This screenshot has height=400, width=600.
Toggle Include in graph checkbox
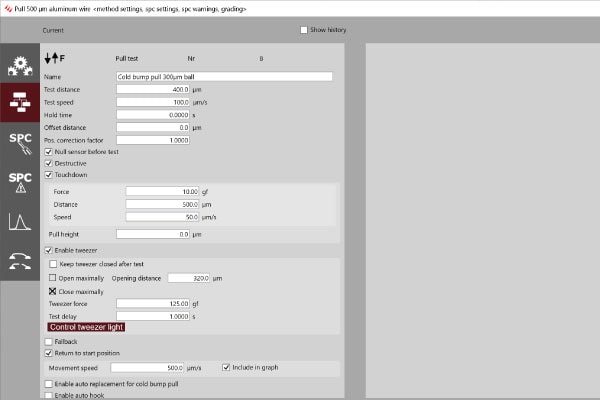226,367
